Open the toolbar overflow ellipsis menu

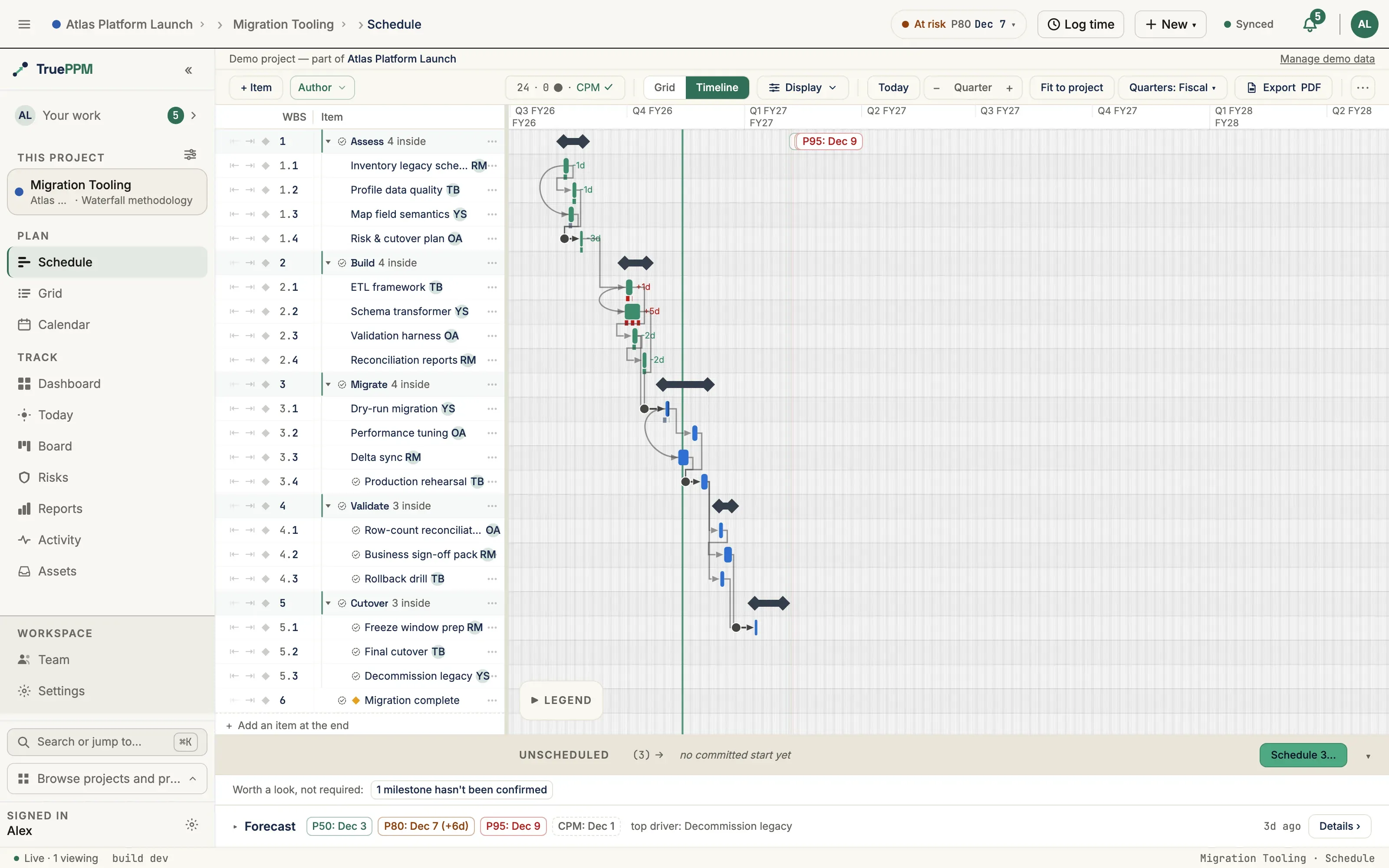point(1363,87)
